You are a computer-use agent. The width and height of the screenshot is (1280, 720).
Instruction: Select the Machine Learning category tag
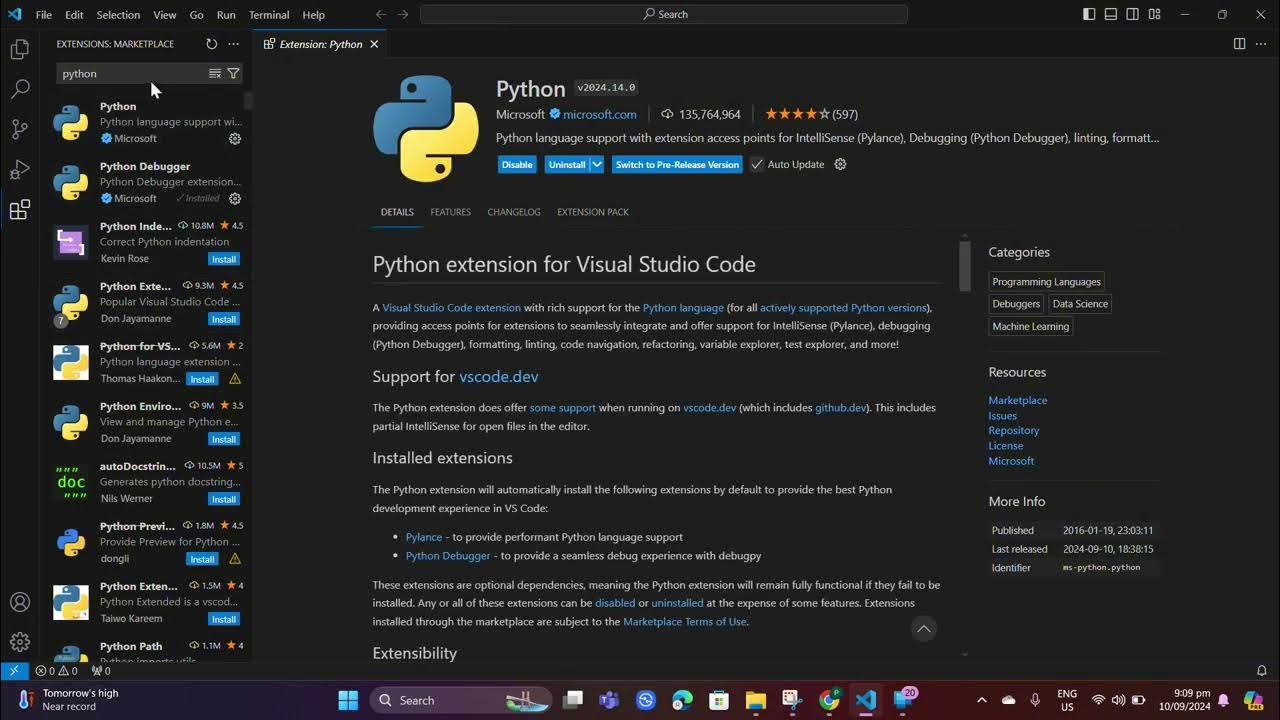coord(1031,326)
